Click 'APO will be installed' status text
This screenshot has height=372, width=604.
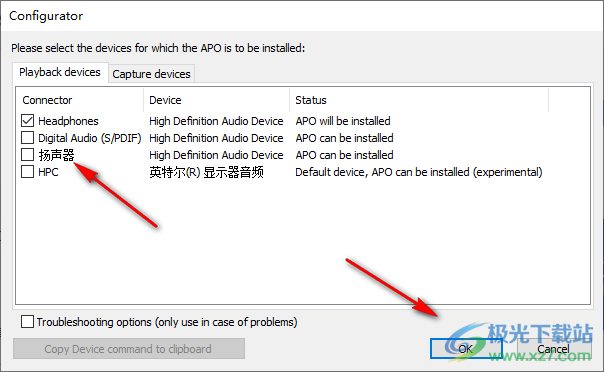[343, 121]
